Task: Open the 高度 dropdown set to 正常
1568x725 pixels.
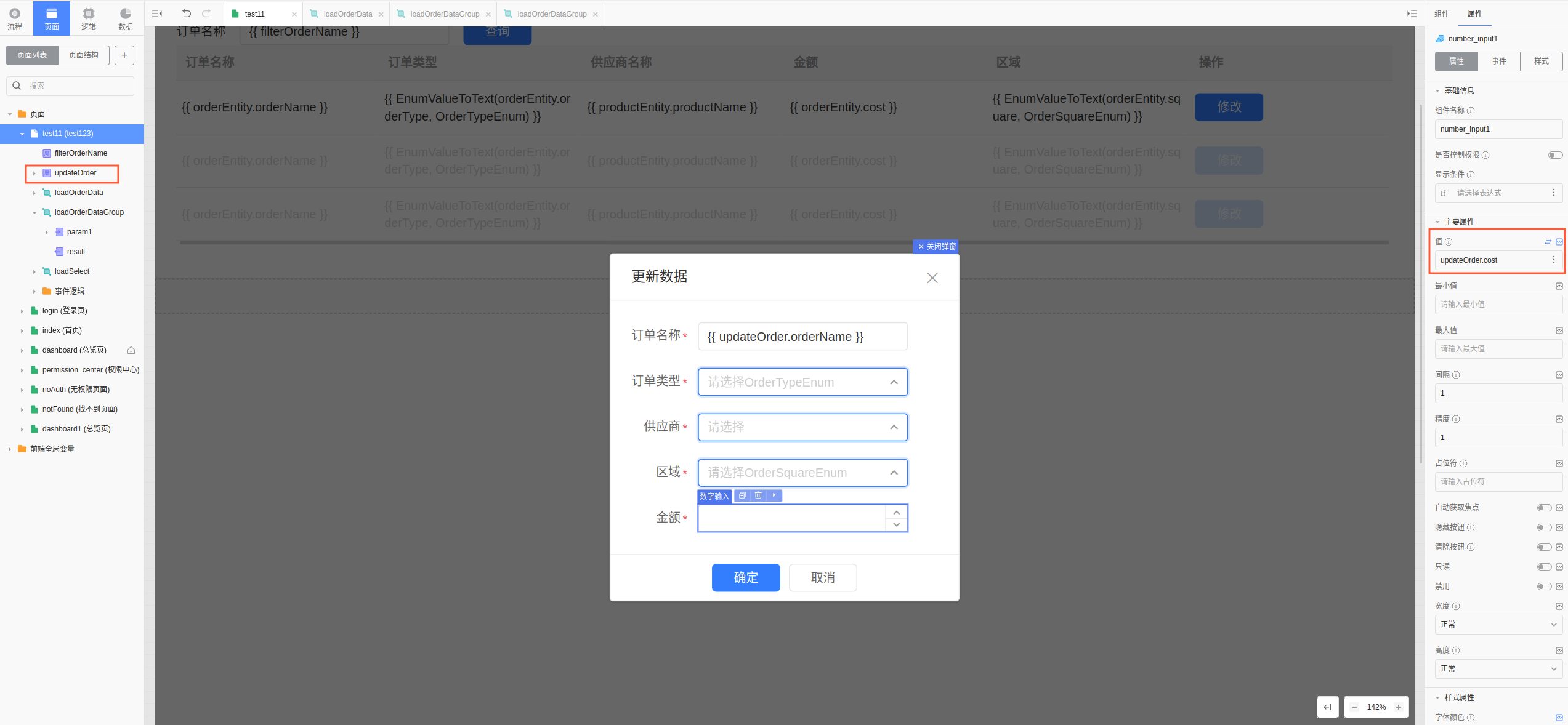Action: pyautogui.click(x=1498, y=669)
